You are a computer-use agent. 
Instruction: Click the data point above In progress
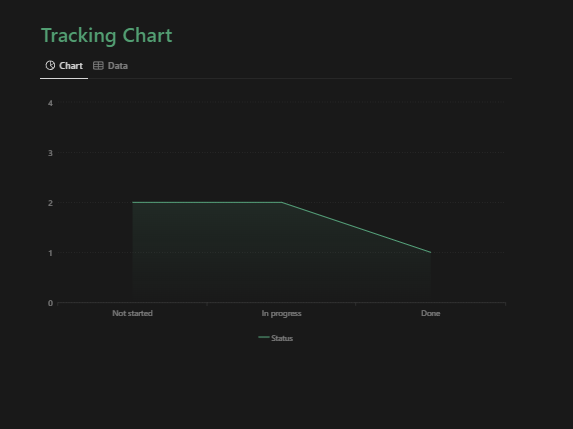pos(282,202)
